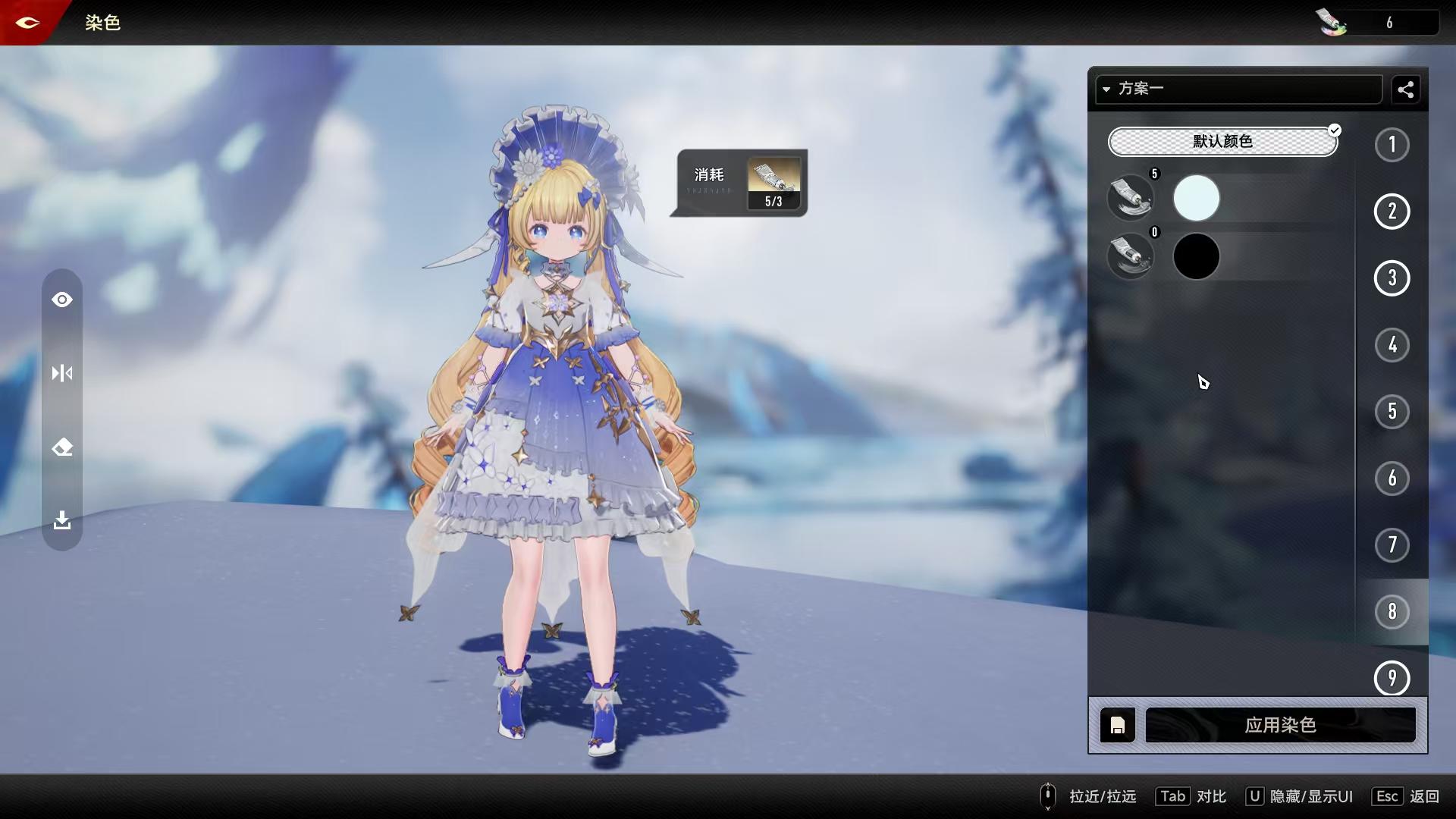Click the mirror flip compare icon
Screen dimensions: 1456x819
[62, 373]
